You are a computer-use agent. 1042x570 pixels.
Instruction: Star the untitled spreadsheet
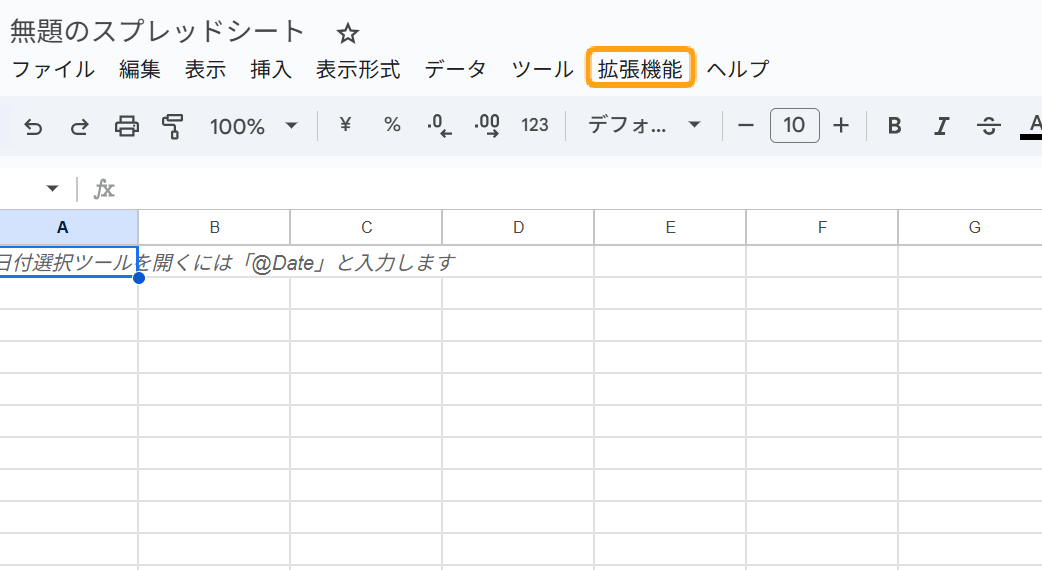coord(348,33)
